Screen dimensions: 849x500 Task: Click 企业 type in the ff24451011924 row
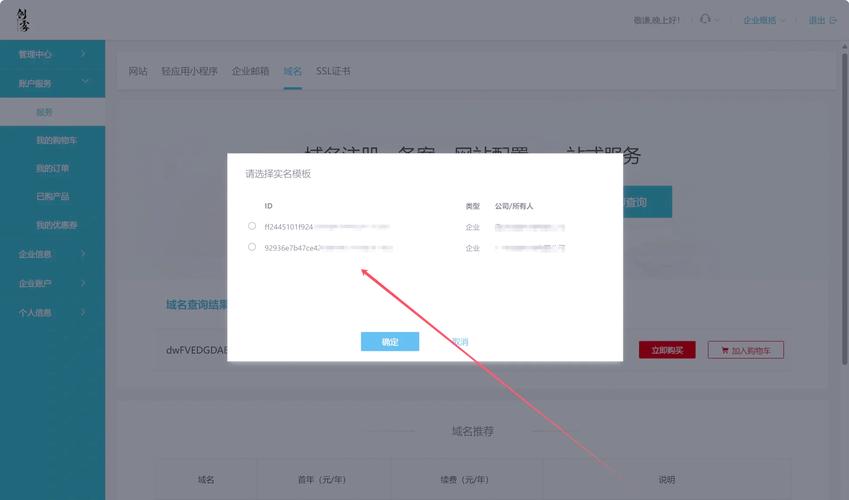[x=473, y=227]
